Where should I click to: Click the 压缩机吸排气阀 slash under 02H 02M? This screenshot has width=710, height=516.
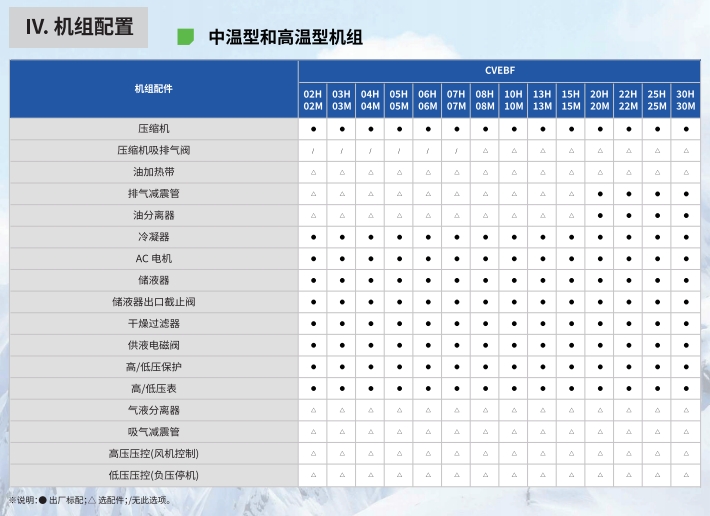point(313,151)
